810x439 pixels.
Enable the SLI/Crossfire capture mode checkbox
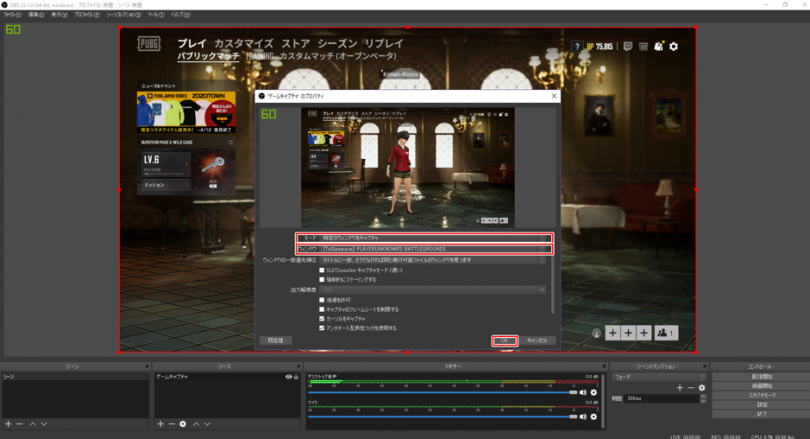click(x=322, y=270)
